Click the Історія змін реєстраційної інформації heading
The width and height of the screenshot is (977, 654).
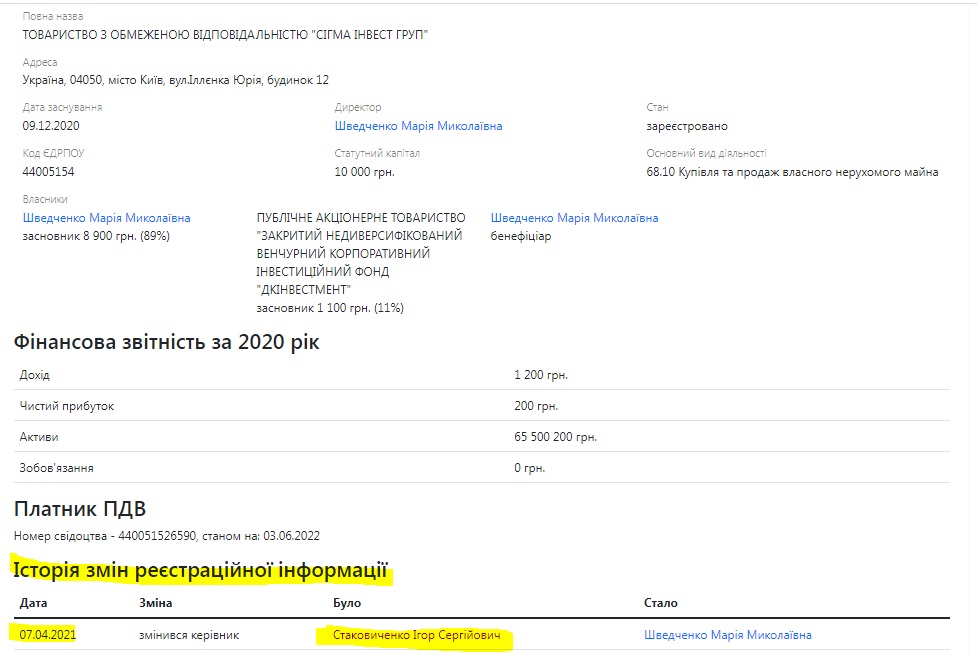pyautogui.click(x=200, y=572)
